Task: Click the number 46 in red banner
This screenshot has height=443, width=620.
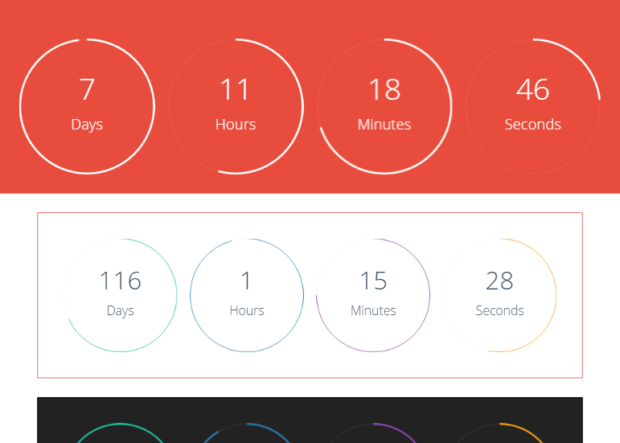Action: (533, 89)
